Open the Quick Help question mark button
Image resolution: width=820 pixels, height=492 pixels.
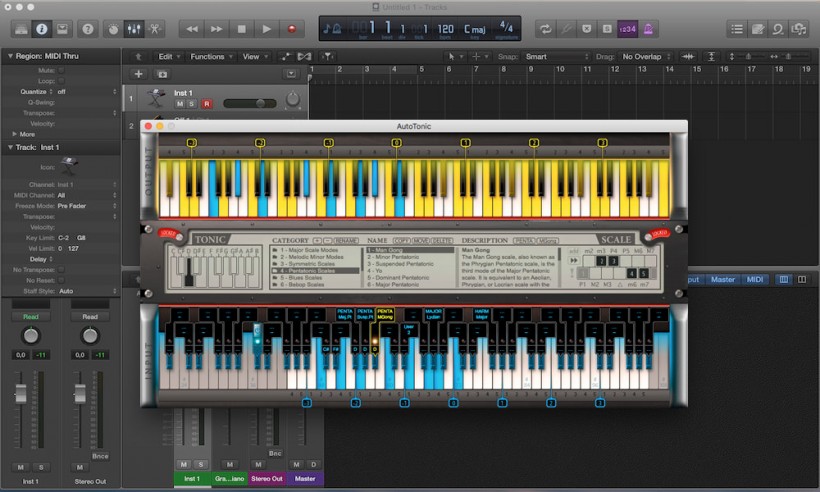(87, 29)
